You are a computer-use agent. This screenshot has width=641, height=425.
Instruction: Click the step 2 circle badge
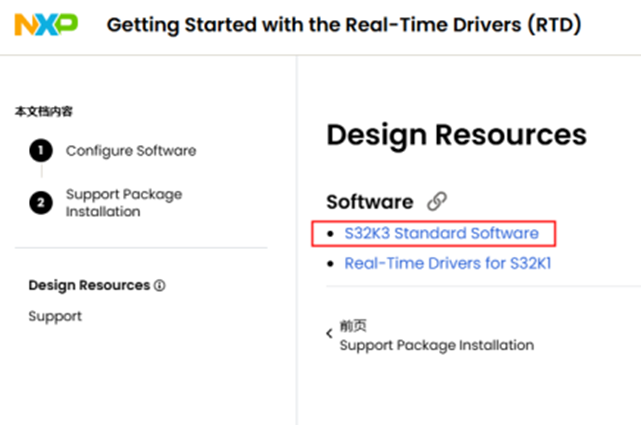41,203
